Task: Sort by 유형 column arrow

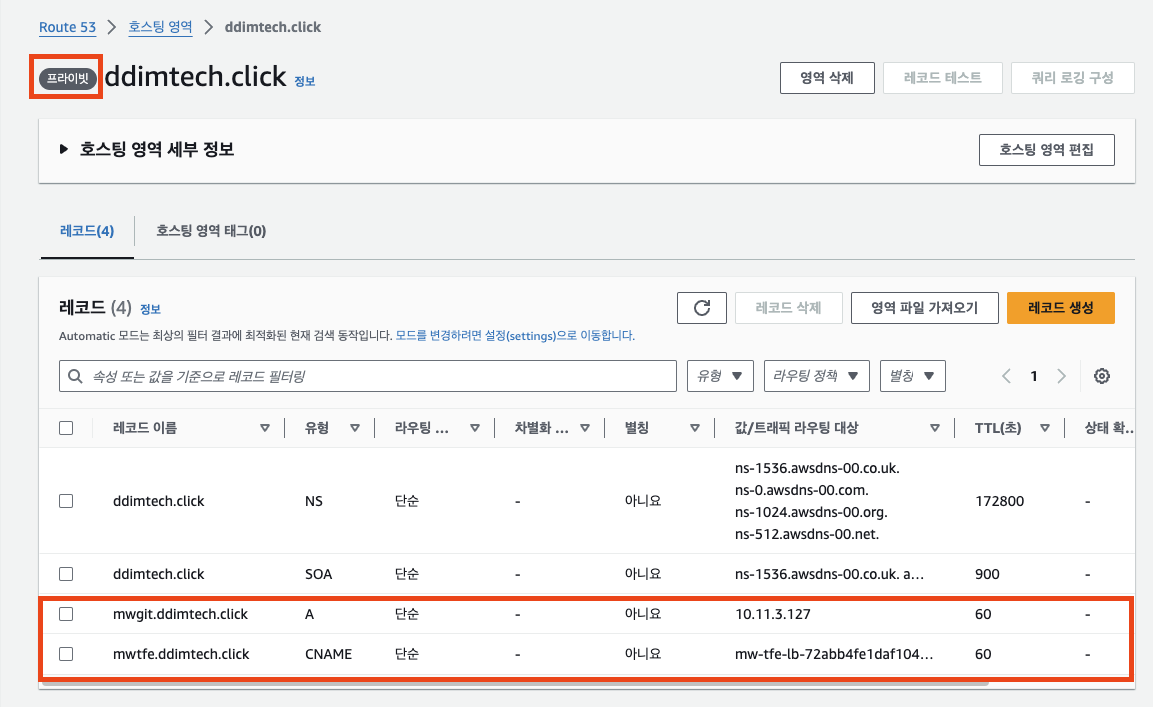Action: click(354, 428)
